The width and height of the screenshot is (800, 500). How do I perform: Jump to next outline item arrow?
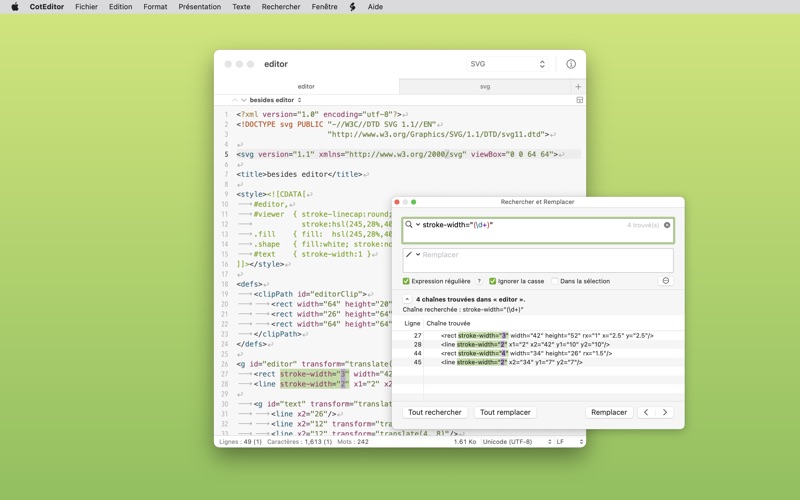point(244,100)
